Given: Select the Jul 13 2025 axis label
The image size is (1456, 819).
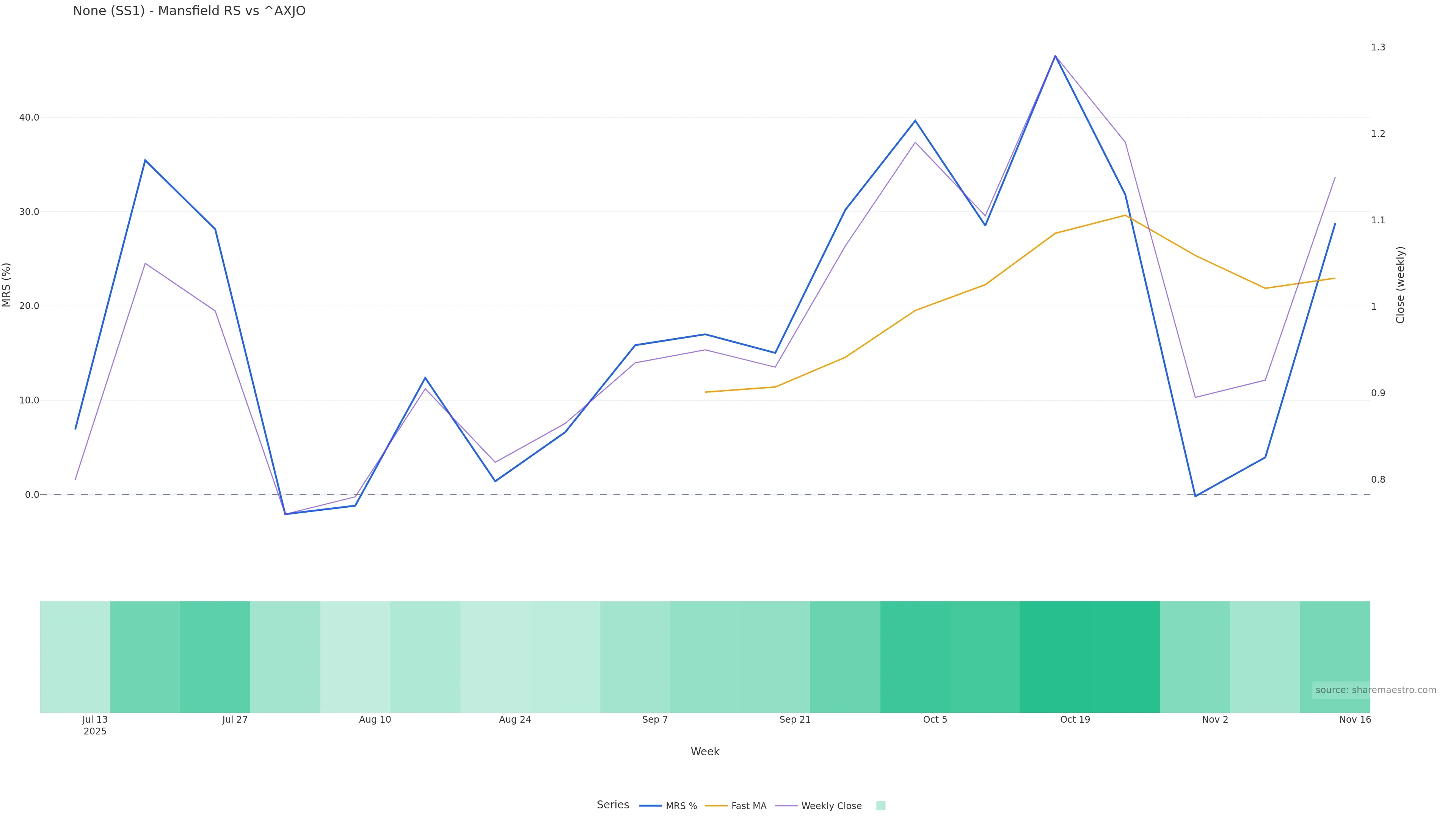Looking at the screenshot, I should pyautogui.click(x=95, y=725).
